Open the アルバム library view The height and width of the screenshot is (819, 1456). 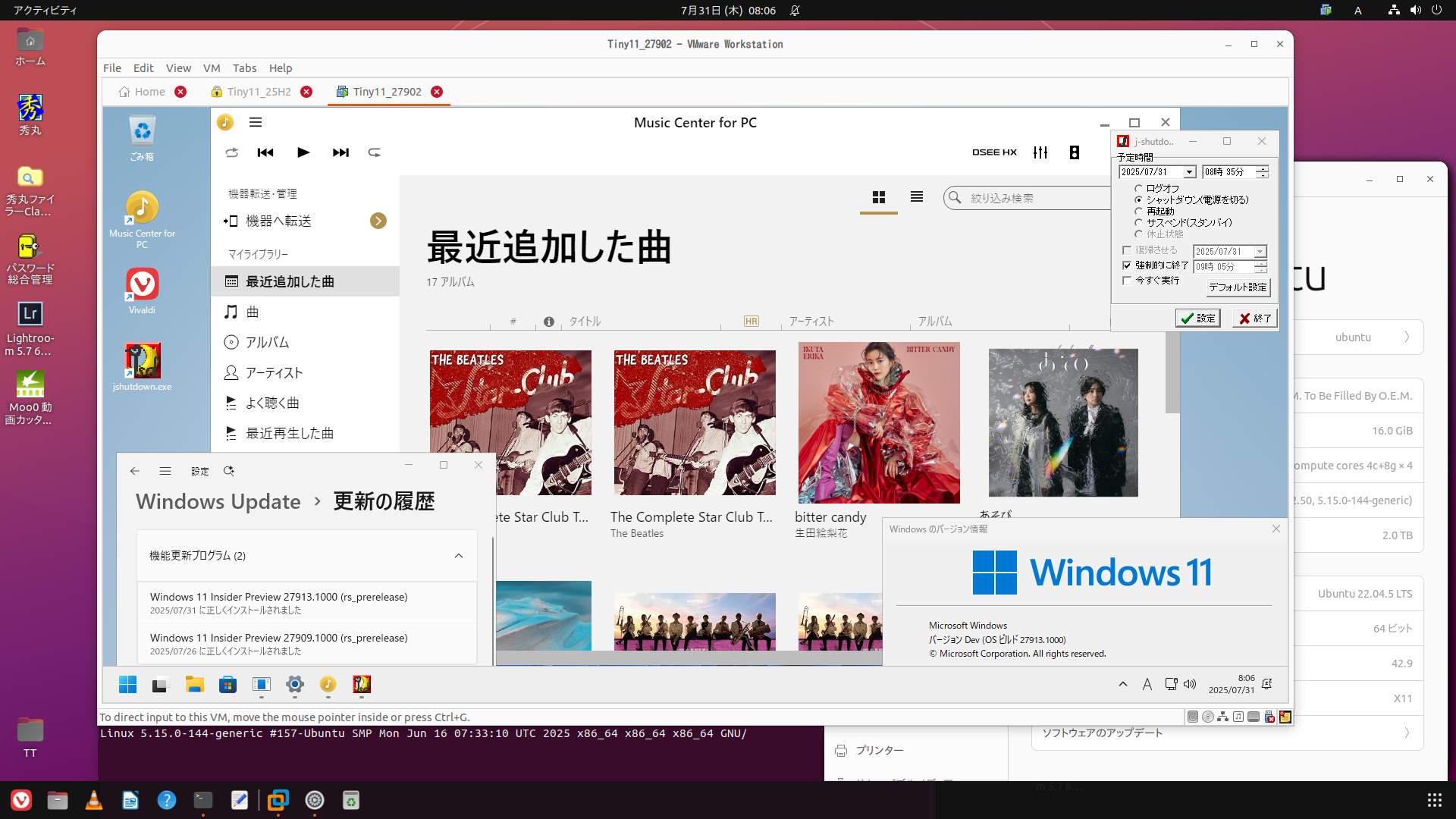click(305, 342)
